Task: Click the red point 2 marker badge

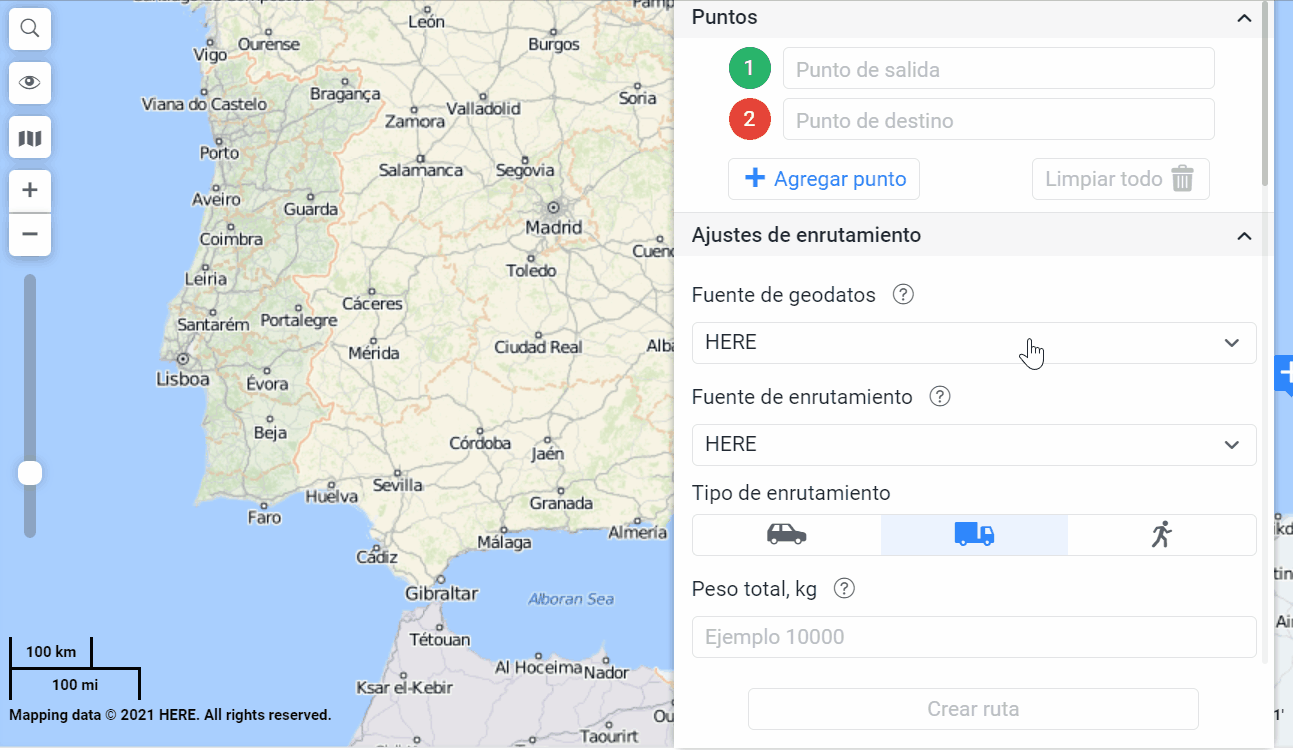Action: pos(750,118)
